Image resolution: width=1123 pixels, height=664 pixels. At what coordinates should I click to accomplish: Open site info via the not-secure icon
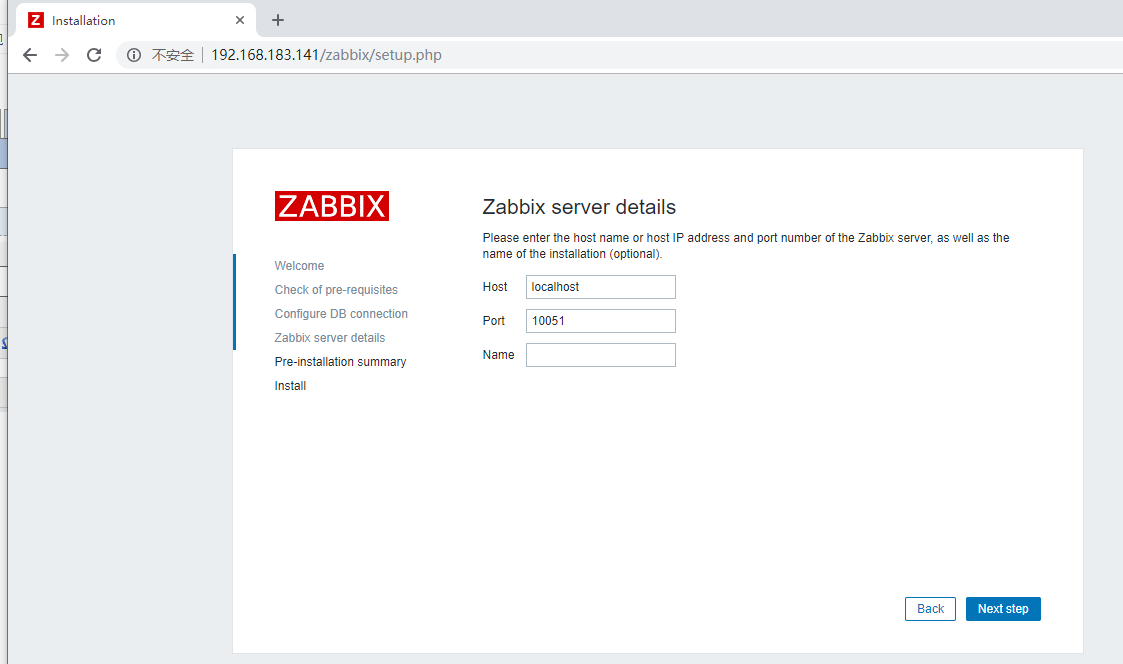[x=134, y=55]
